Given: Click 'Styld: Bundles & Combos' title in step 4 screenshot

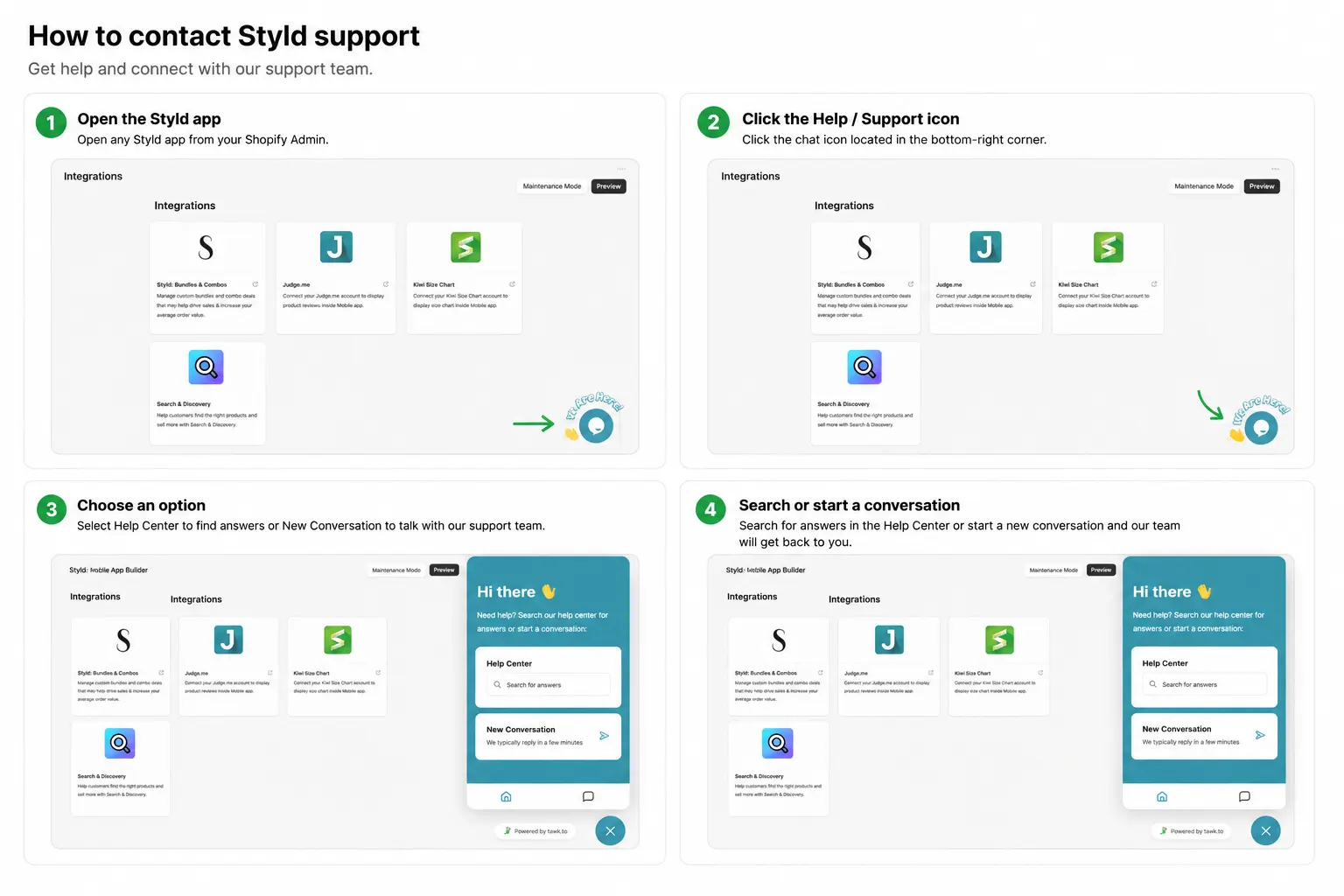Looking at the screenshot, I should pos(766,673).
